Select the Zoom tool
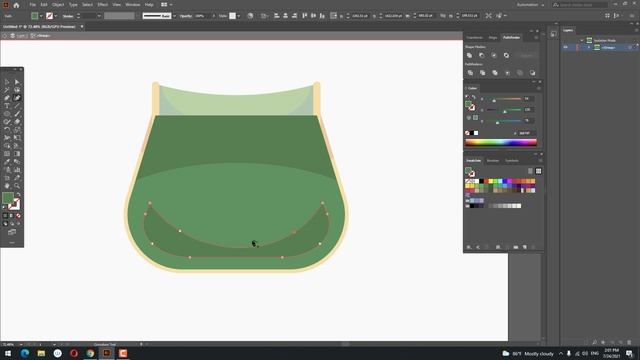 point(17,186)
